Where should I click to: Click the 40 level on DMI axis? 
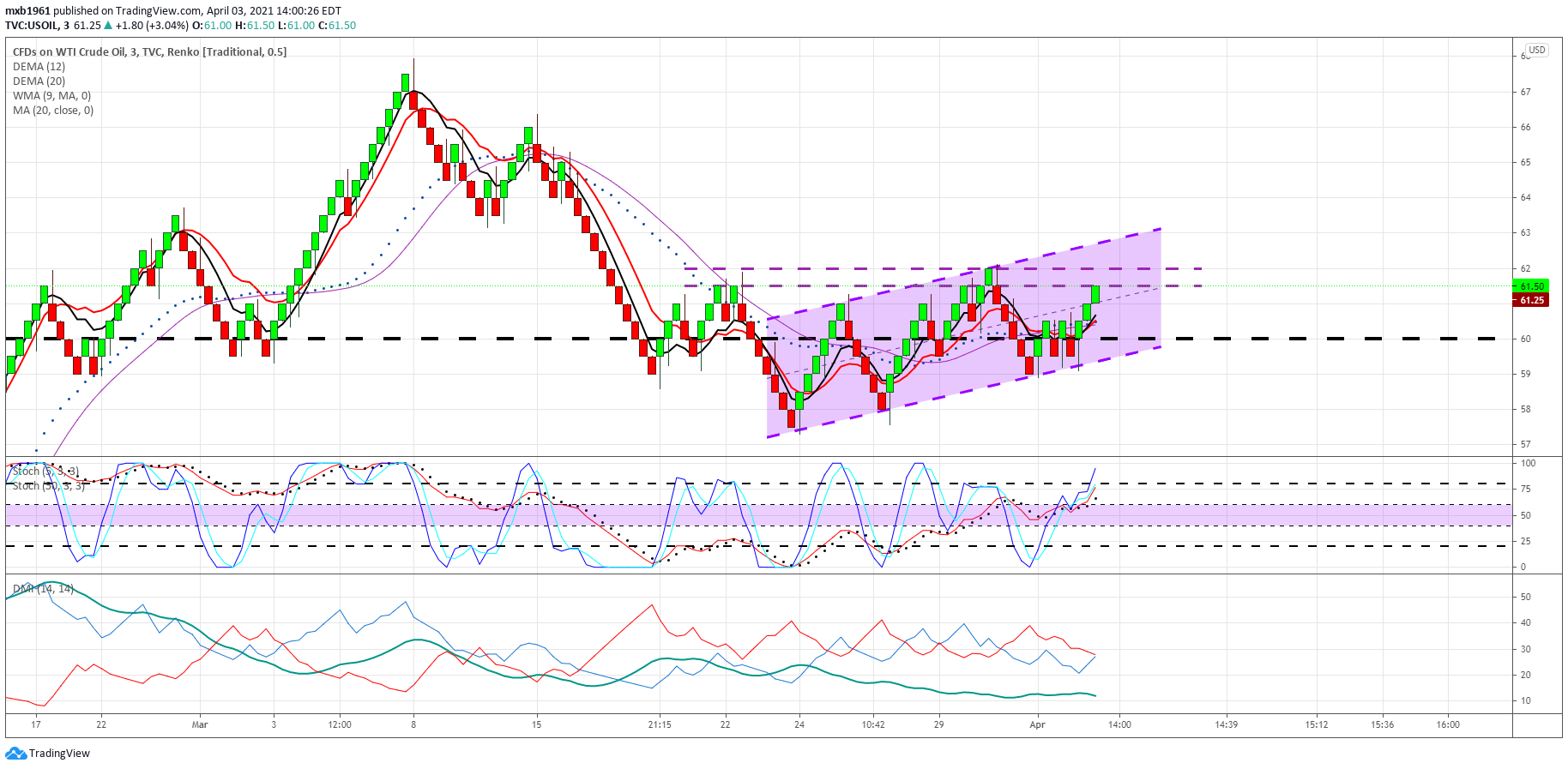[x=1526, y=622]
